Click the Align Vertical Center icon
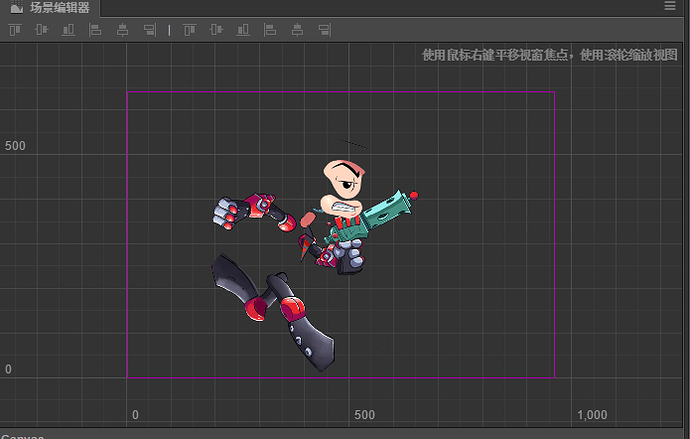Screen dimensions: 690x439 coord(41,30)
